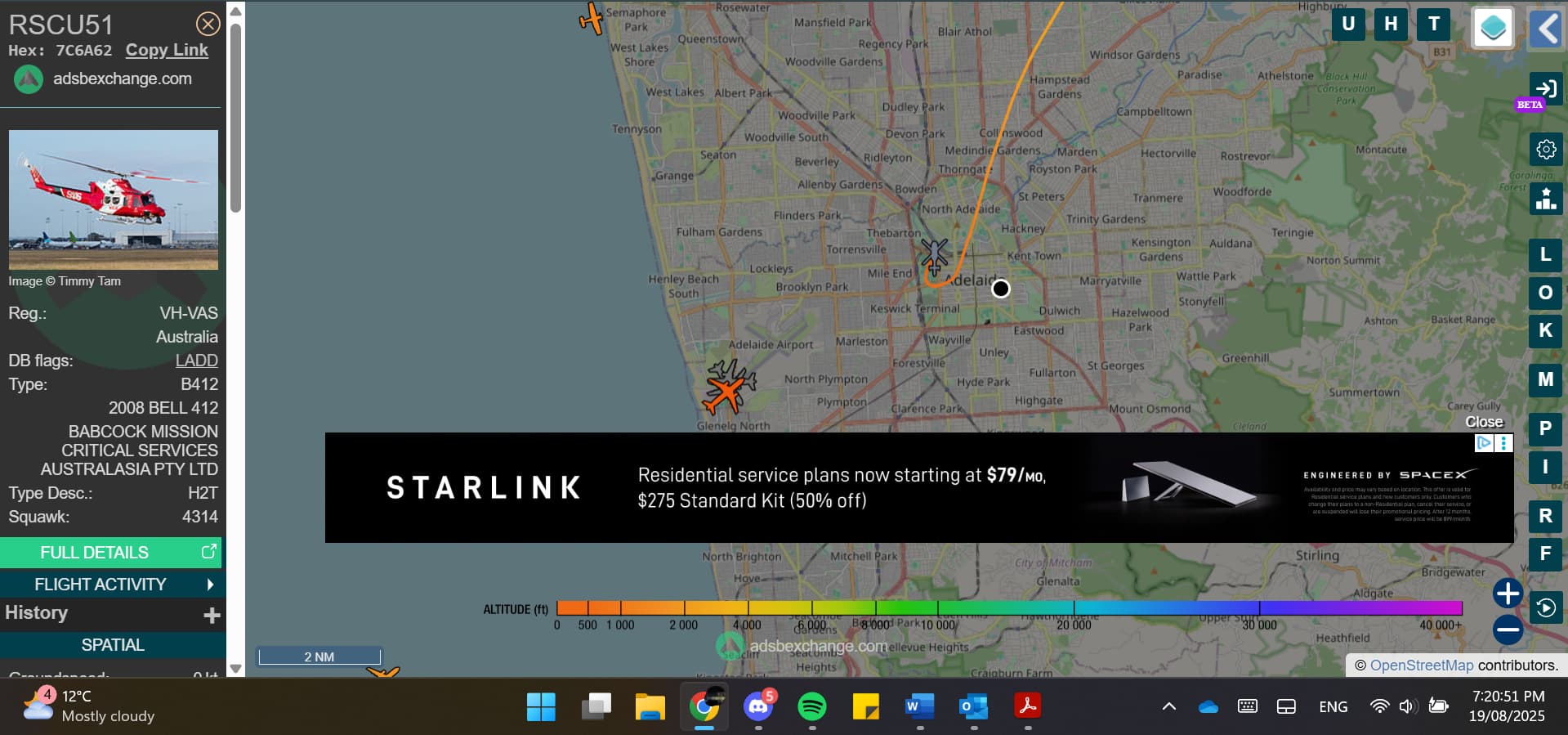Screen dimensions: 1568x735
Task: Toggle the F map button
Action: pyautogui.click(x=1545, y=553)
